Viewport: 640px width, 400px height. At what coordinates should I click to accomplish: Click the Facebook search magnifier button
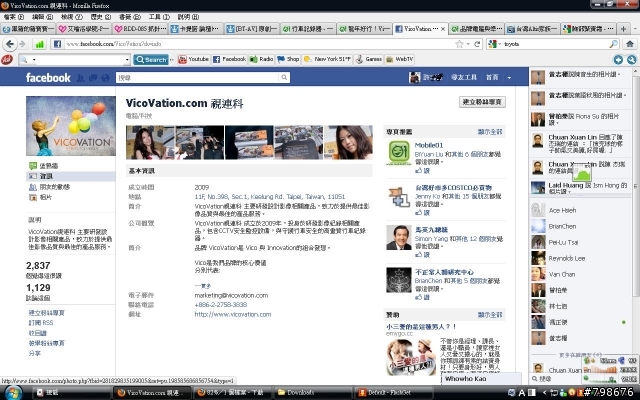coord(284,78)
